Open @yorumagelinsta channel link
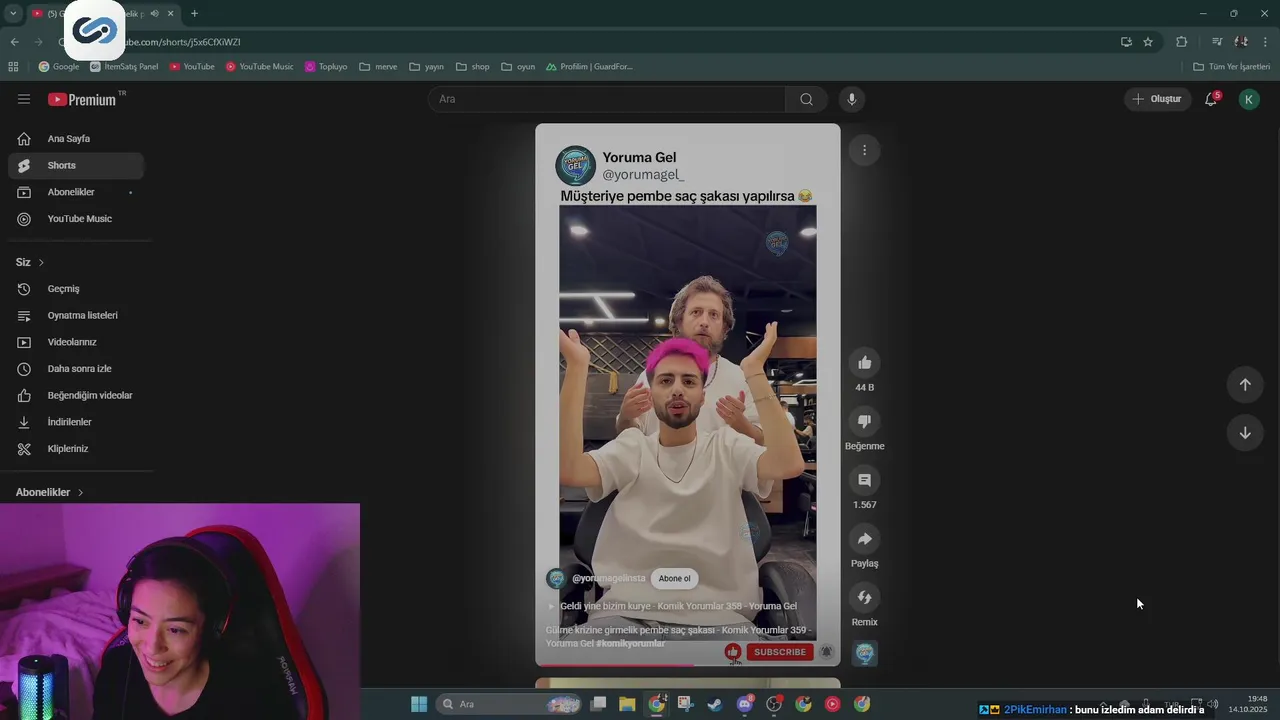The height and width of the screenshot is (720, 1280). [608, 578]
